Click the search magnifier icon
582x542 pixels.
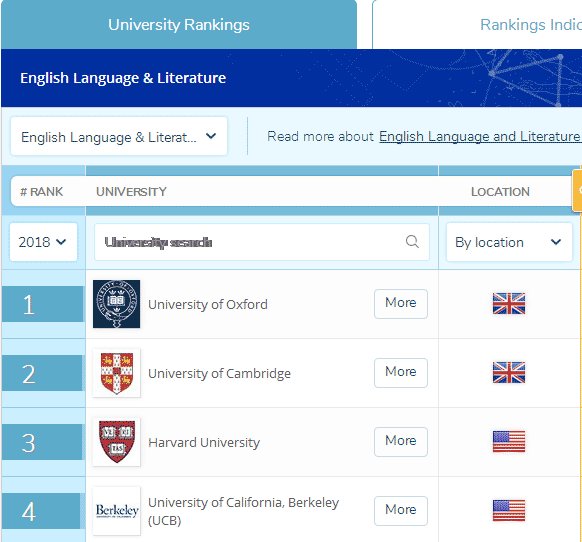coord(412,242)
